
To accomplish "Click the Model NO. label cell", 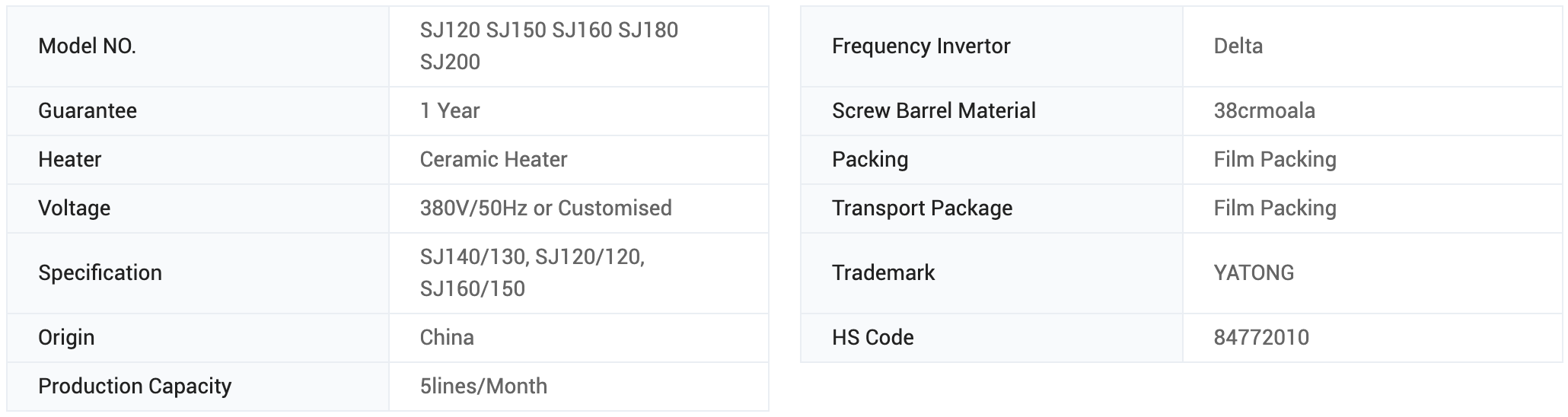I will (x=87, y=46).
